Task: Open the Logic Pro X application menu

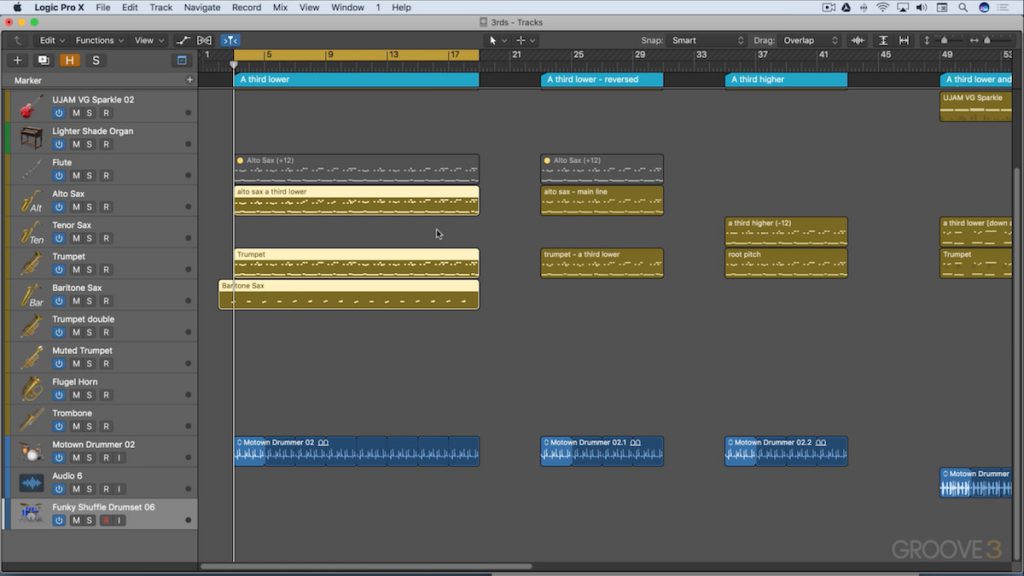Action: click(59, 7)
